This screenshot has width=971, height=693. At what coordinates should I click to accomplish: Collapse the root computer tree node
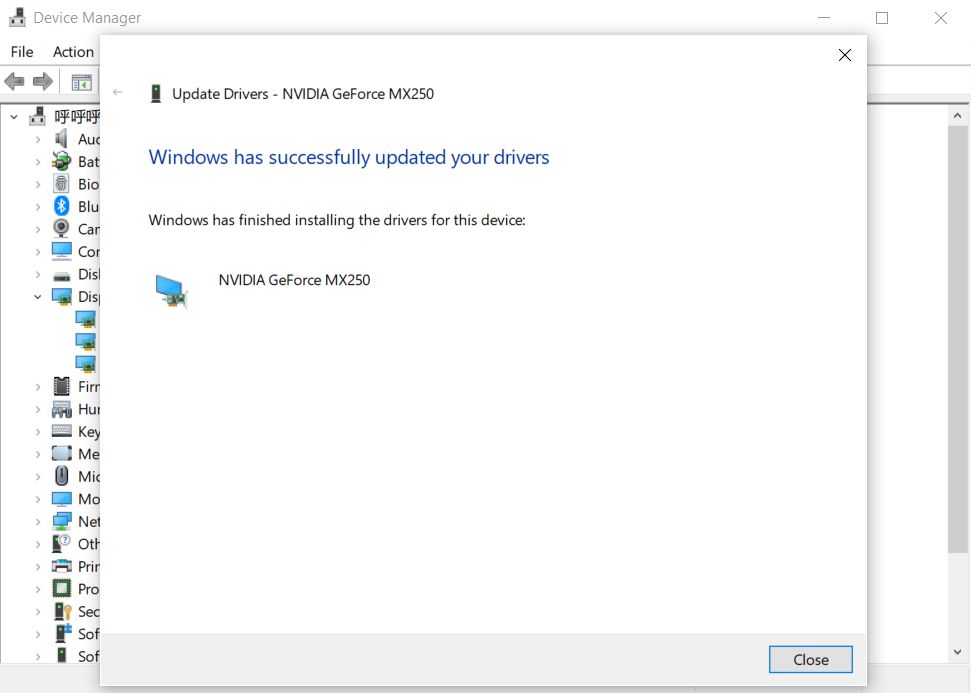click(14, 116)
